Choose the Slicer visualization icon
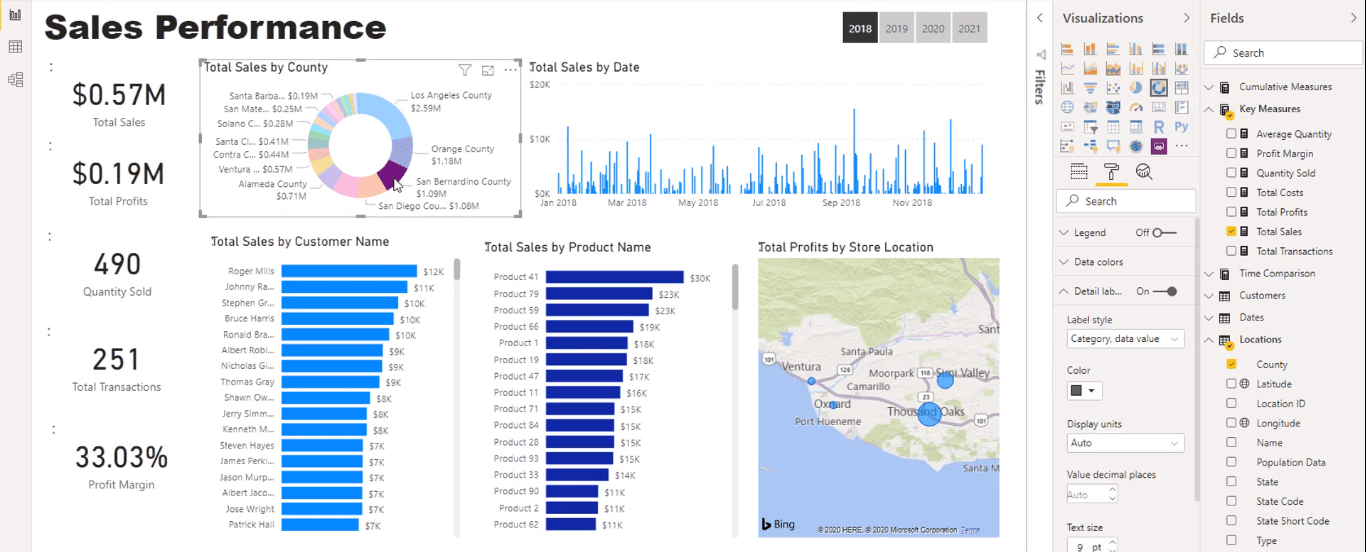1366x552 pixels. tap(1090, 127)
